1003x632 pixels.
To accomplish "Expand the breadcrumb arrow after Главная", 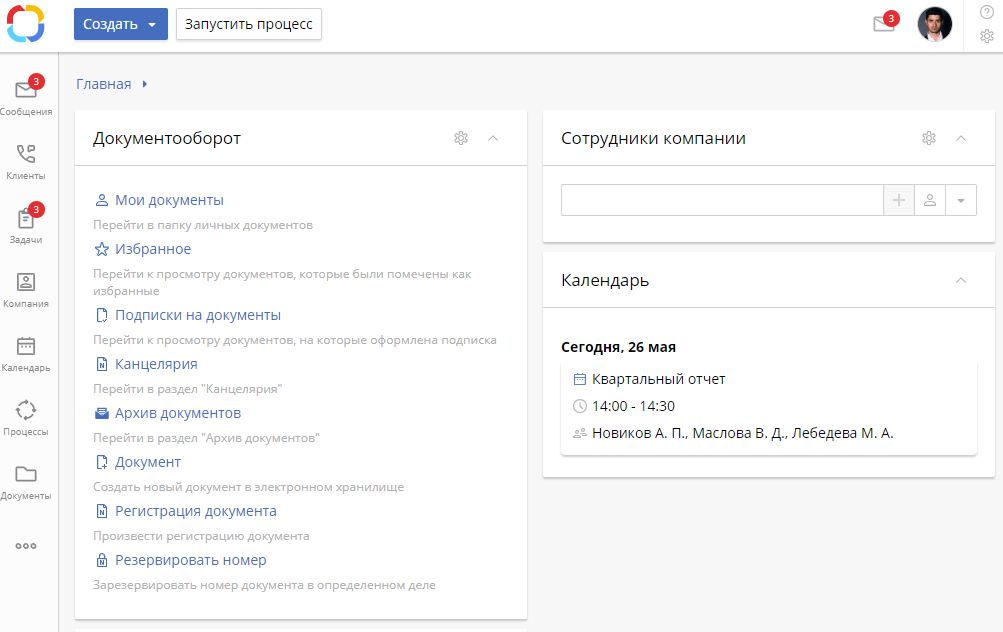I will pos(145,84).
